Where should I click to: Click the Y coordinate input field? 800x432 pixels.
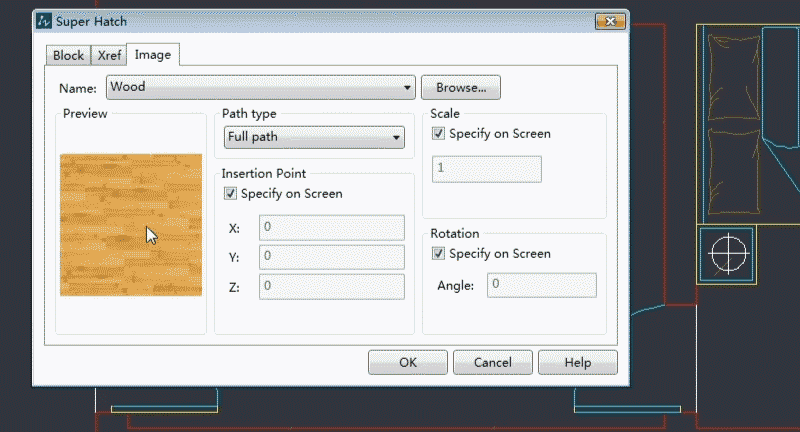point(331,257)
